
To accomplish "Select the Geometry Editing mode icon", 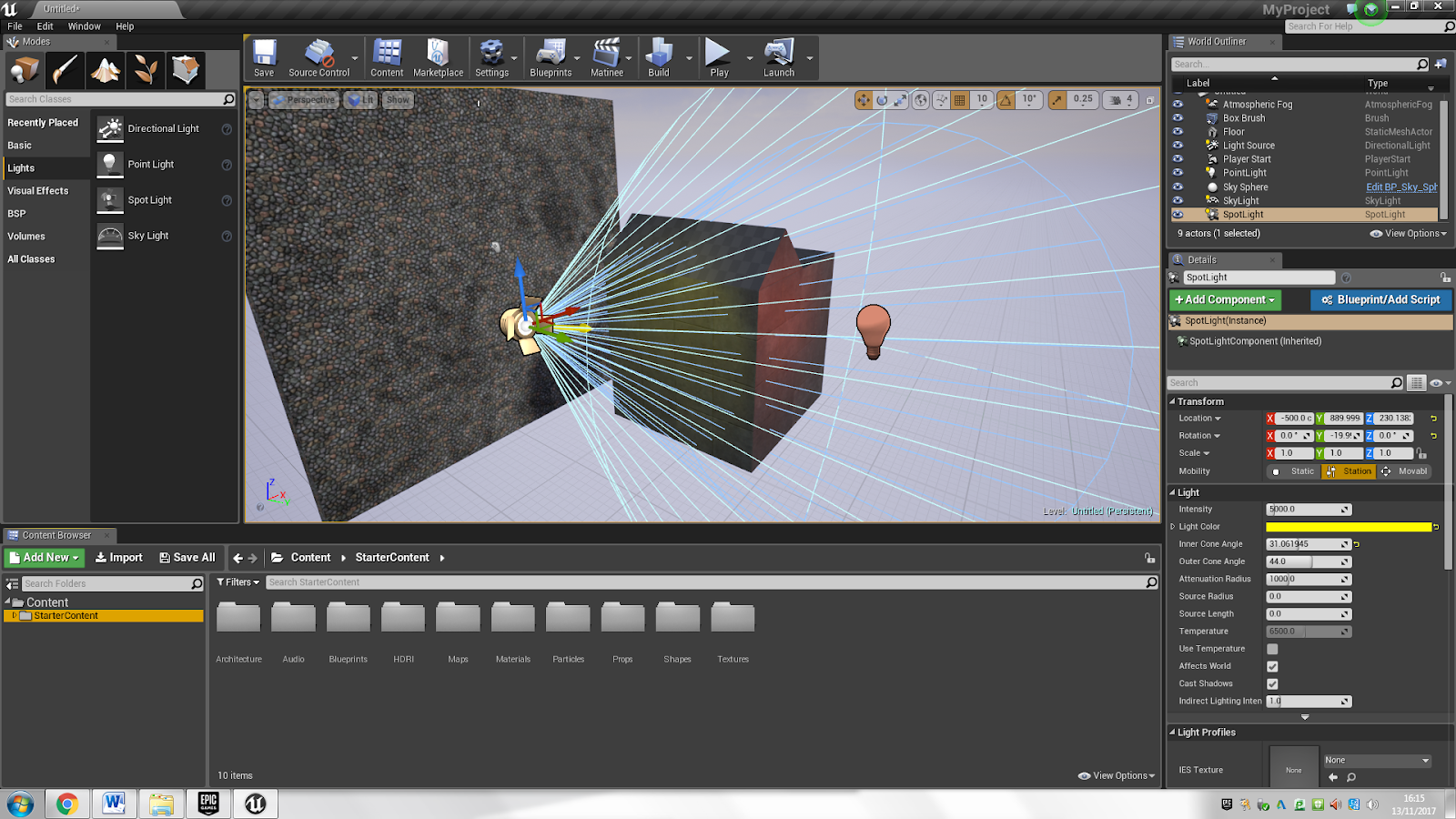I will click(186, 70).
